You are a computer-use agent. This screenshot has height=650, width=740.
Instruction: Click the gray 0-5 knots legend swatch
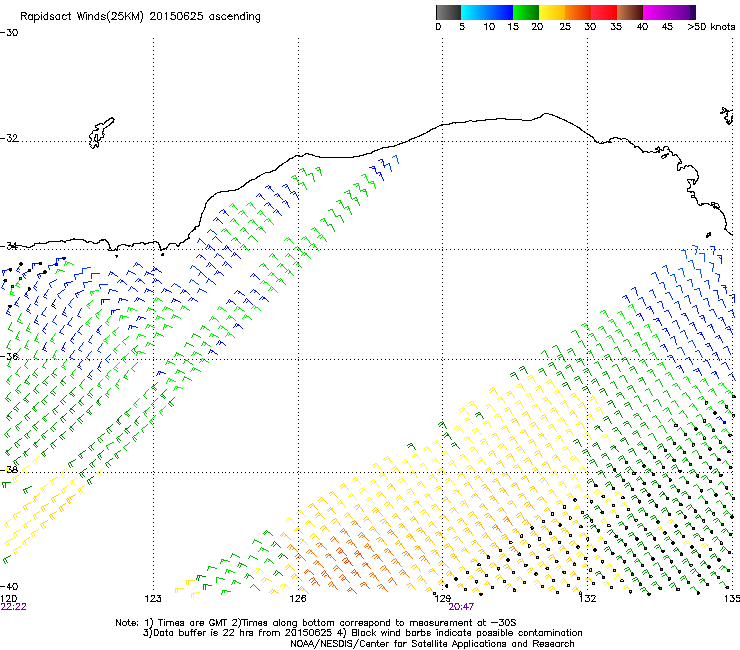point(448,12)
